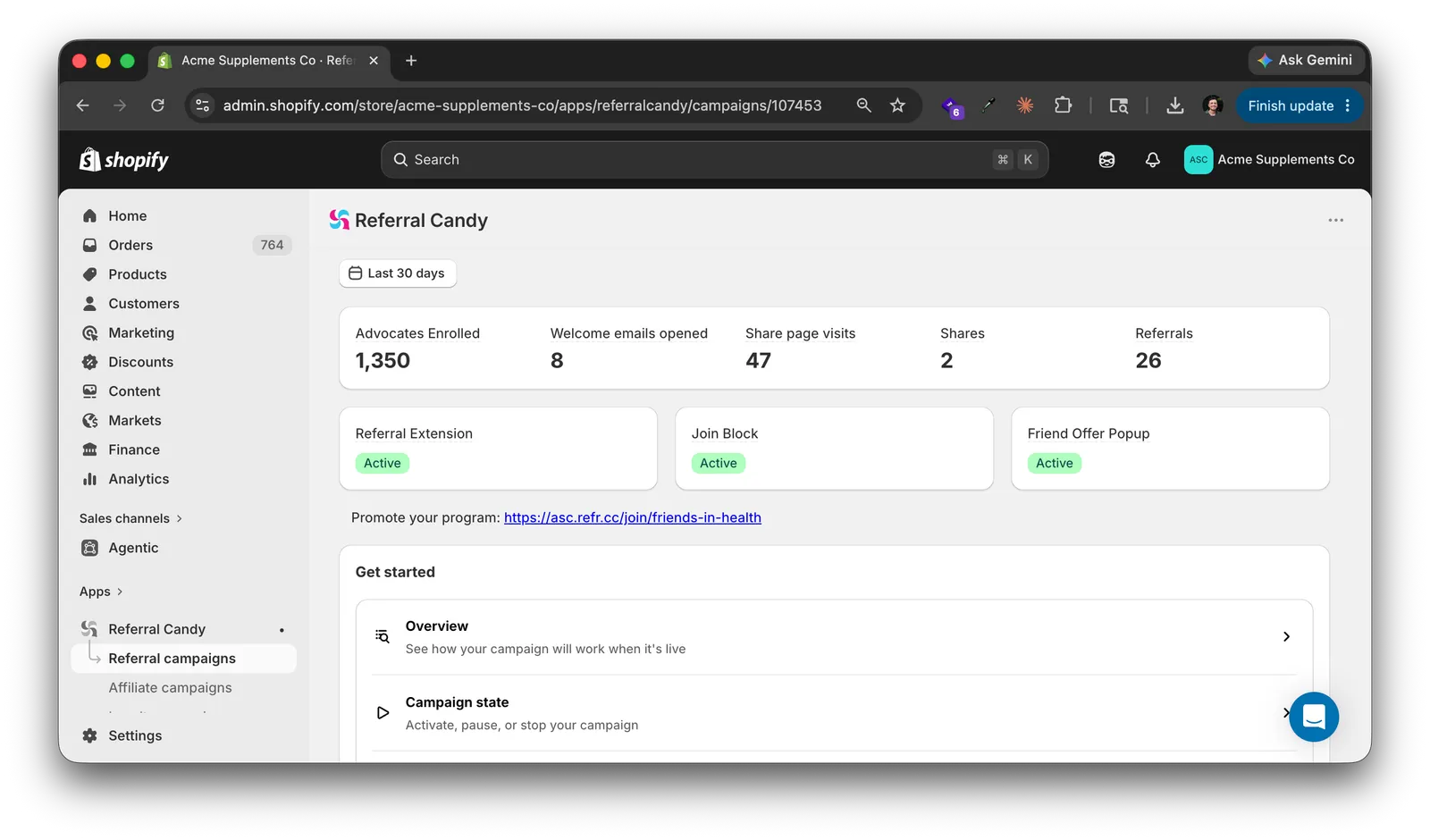Click the Orders count badge 764
The width and height of the screenshot is (1430, 840).
click(x=272, y=245)
